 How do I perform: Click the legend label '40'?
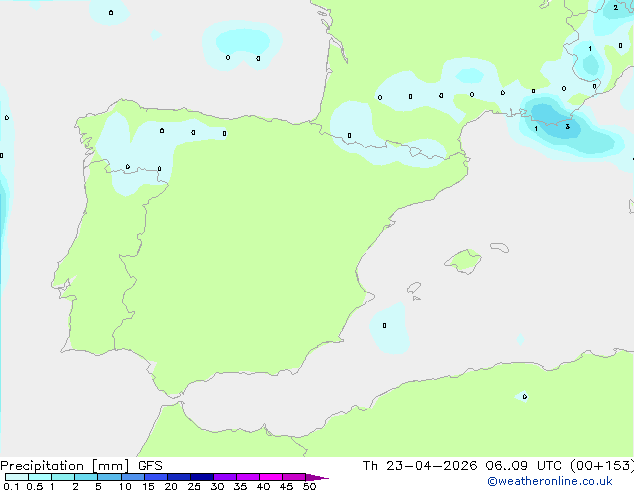(x=263, y=486)
